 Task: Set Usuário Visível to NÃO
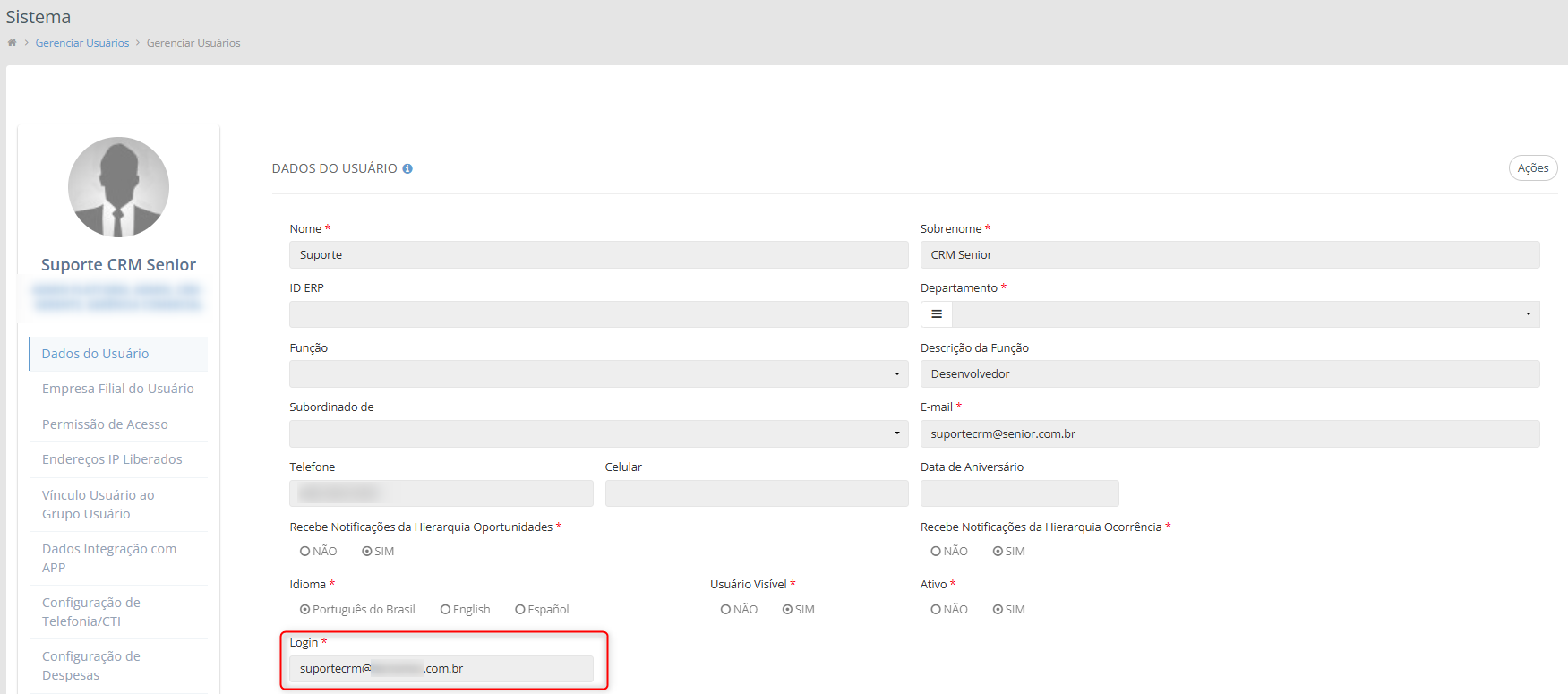pos(726,610)
